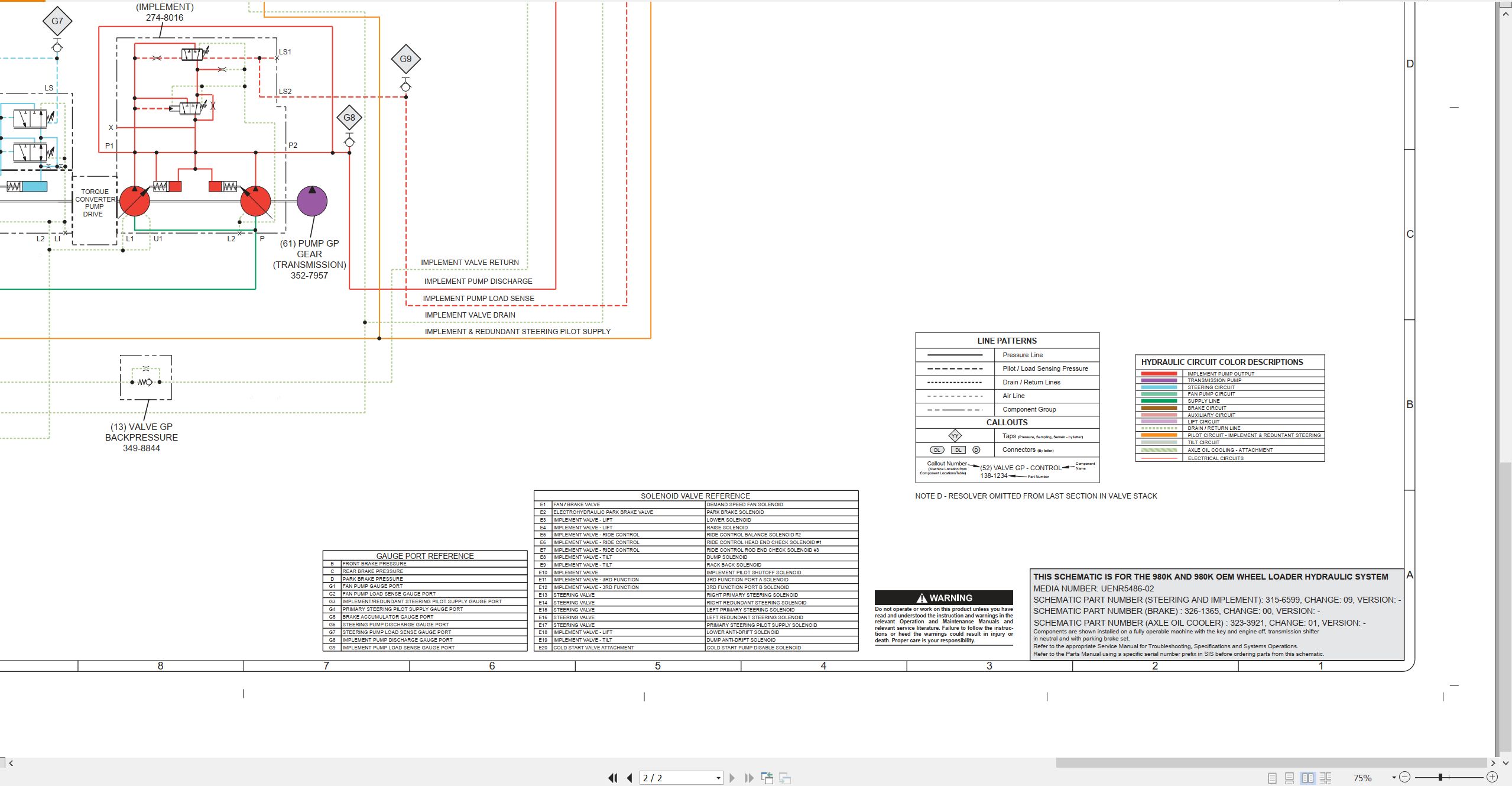Go to the first page

[x=612, y=778]
